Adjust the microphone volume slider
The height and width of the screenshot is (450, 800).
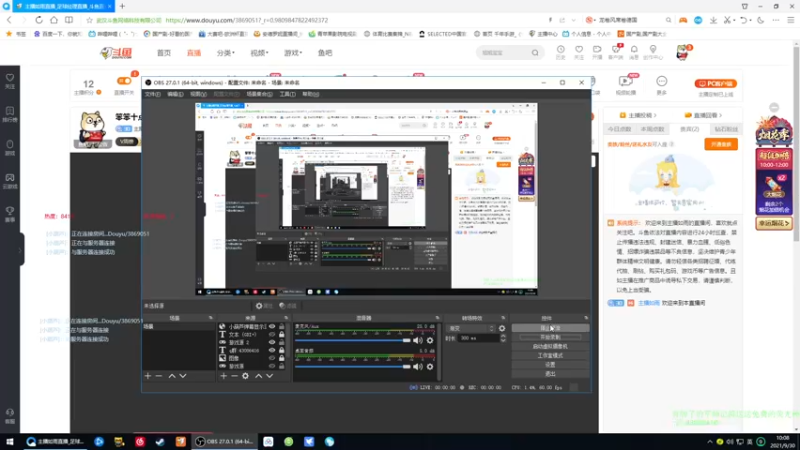coord(353,340)
